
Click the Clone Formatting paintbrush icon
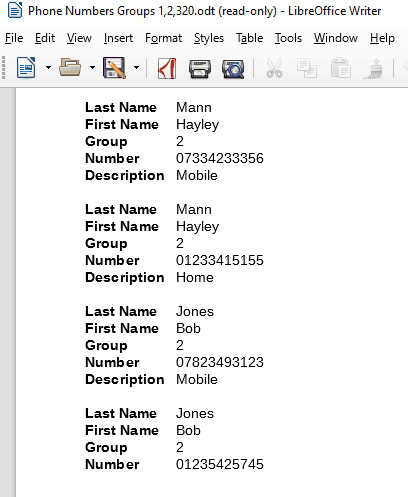[x=373, y=68]
